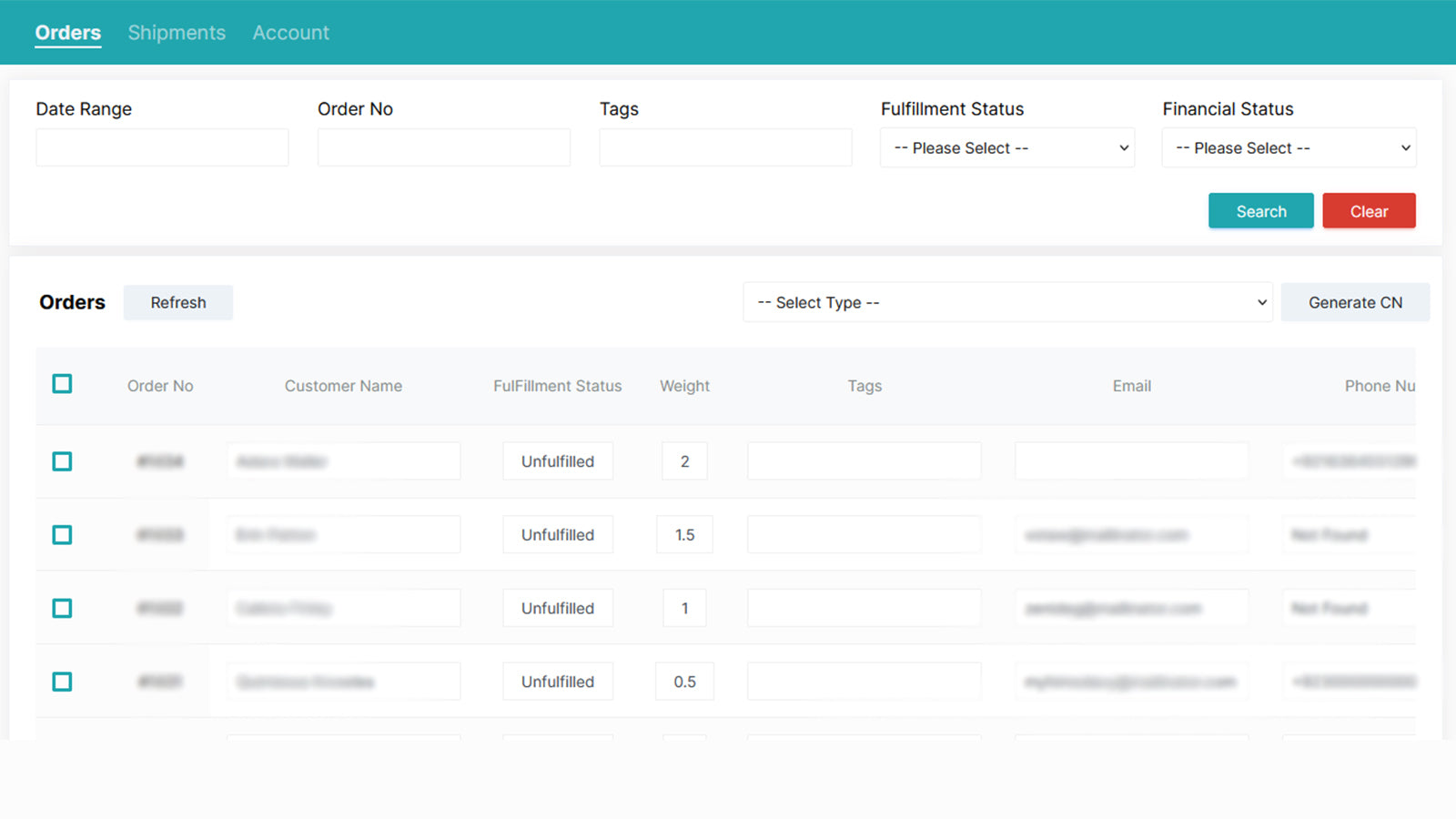The height and width of the screenshot is (819, 1456).
Task: Check the third order row checkbox
Action: (x=62, y=608)
